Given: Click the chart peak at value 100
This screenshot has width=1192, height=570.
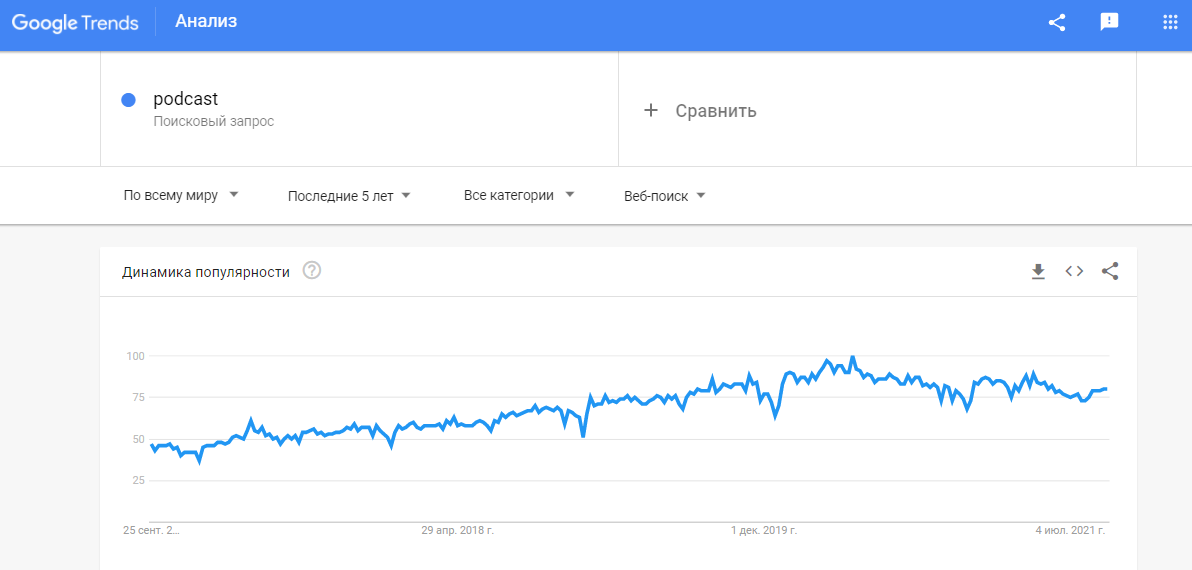Looking at the screenshot, I should (852, 357).
